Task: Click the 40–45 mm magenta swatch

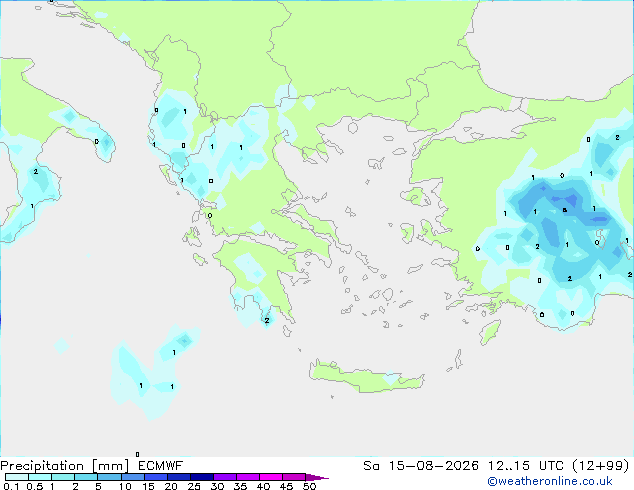Action: coord(271,477)
